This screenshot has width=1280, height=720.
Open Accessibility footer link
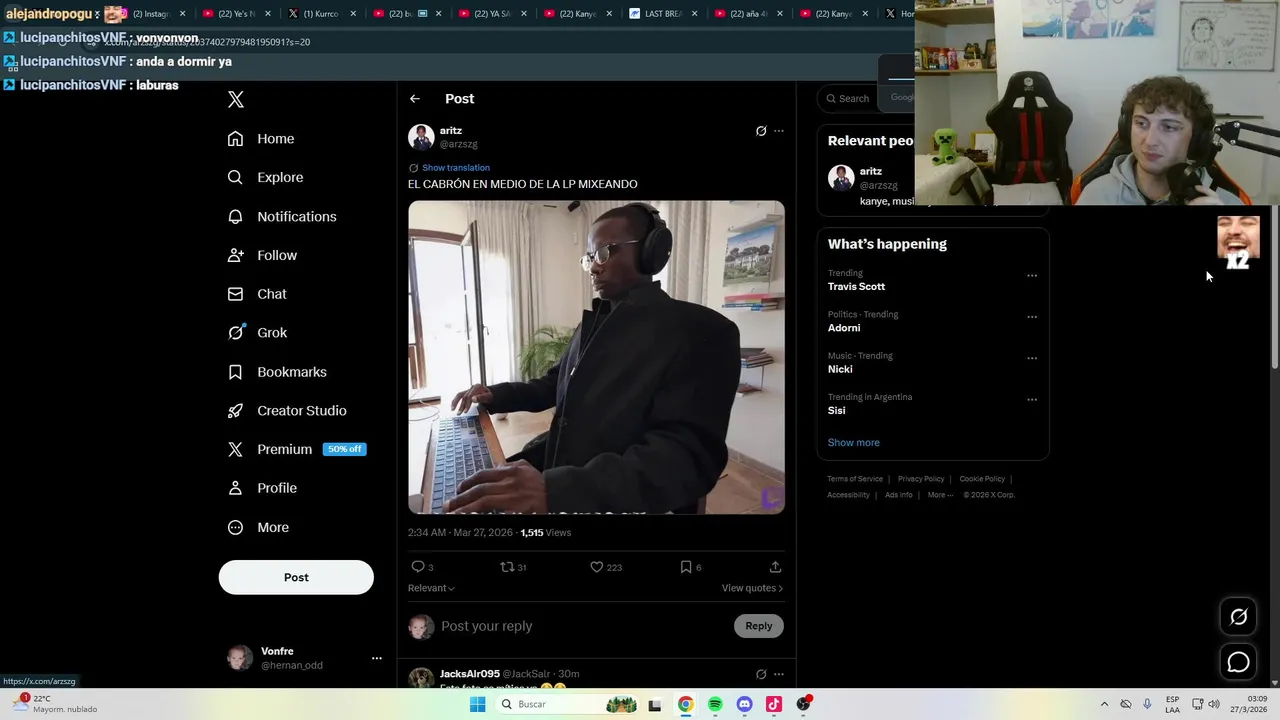(848, 495)
